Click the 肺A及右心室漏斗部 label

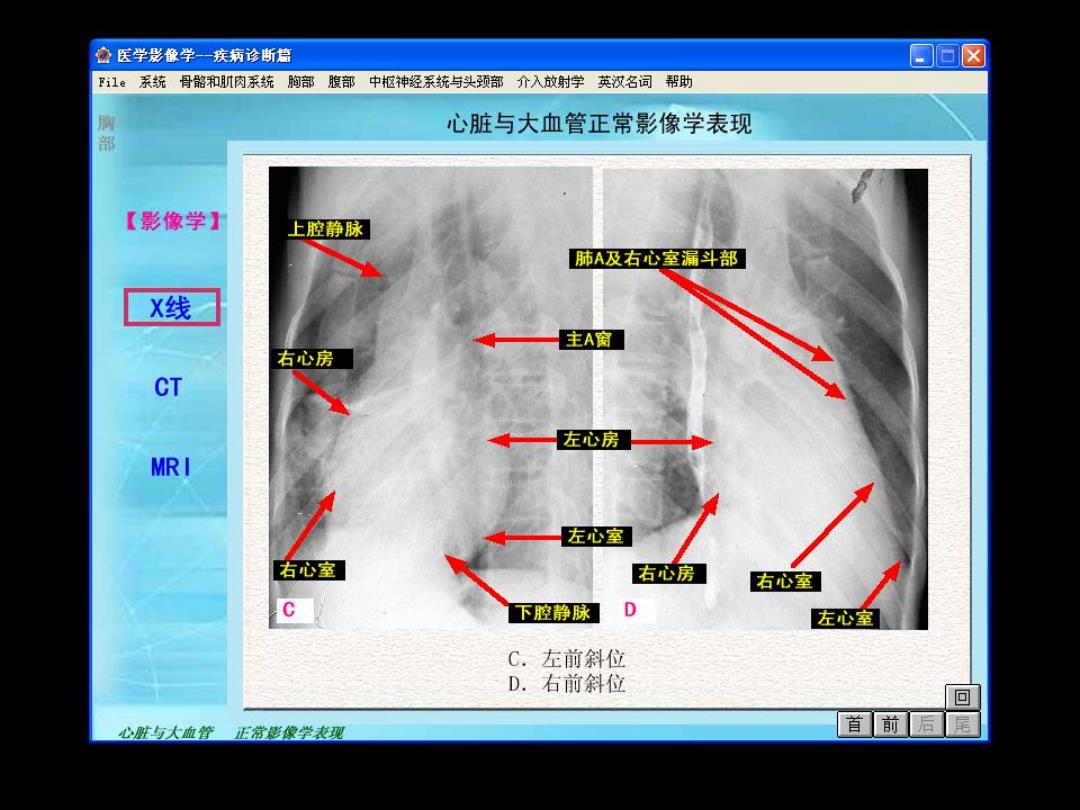pyautogui.click(x=656, y=259)
